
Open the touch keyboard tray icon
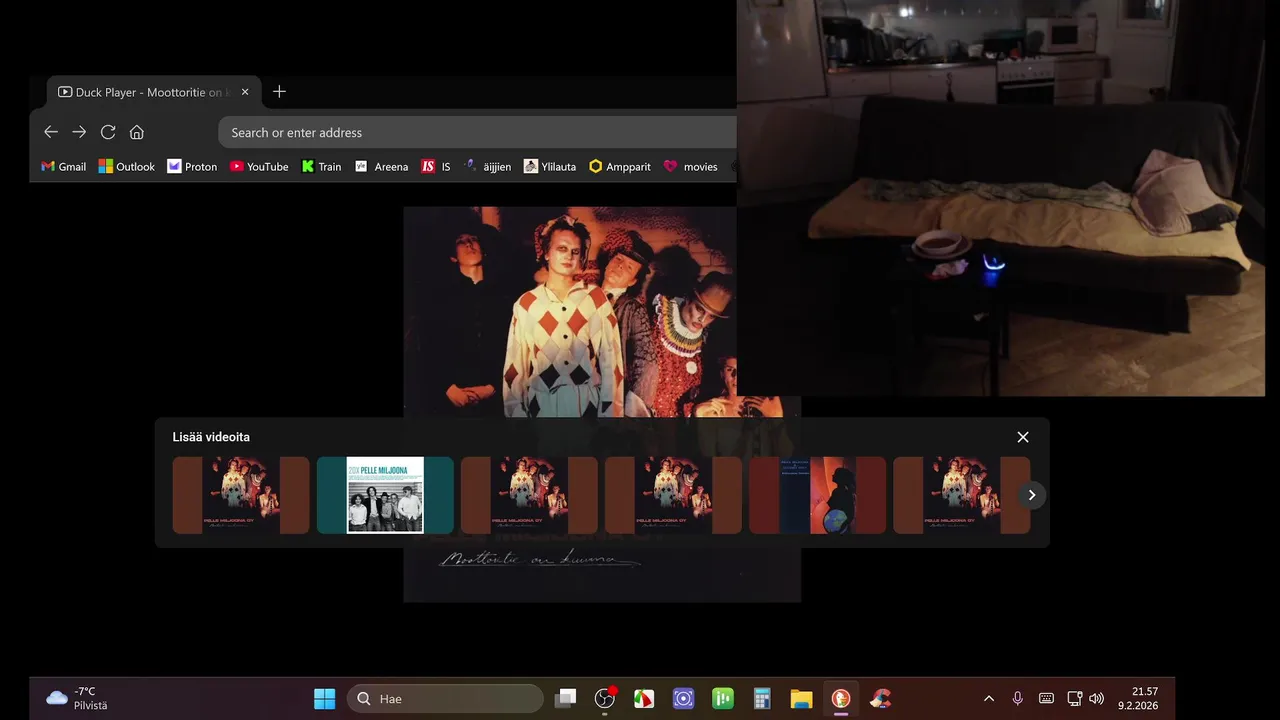[x=1046, y=699]
